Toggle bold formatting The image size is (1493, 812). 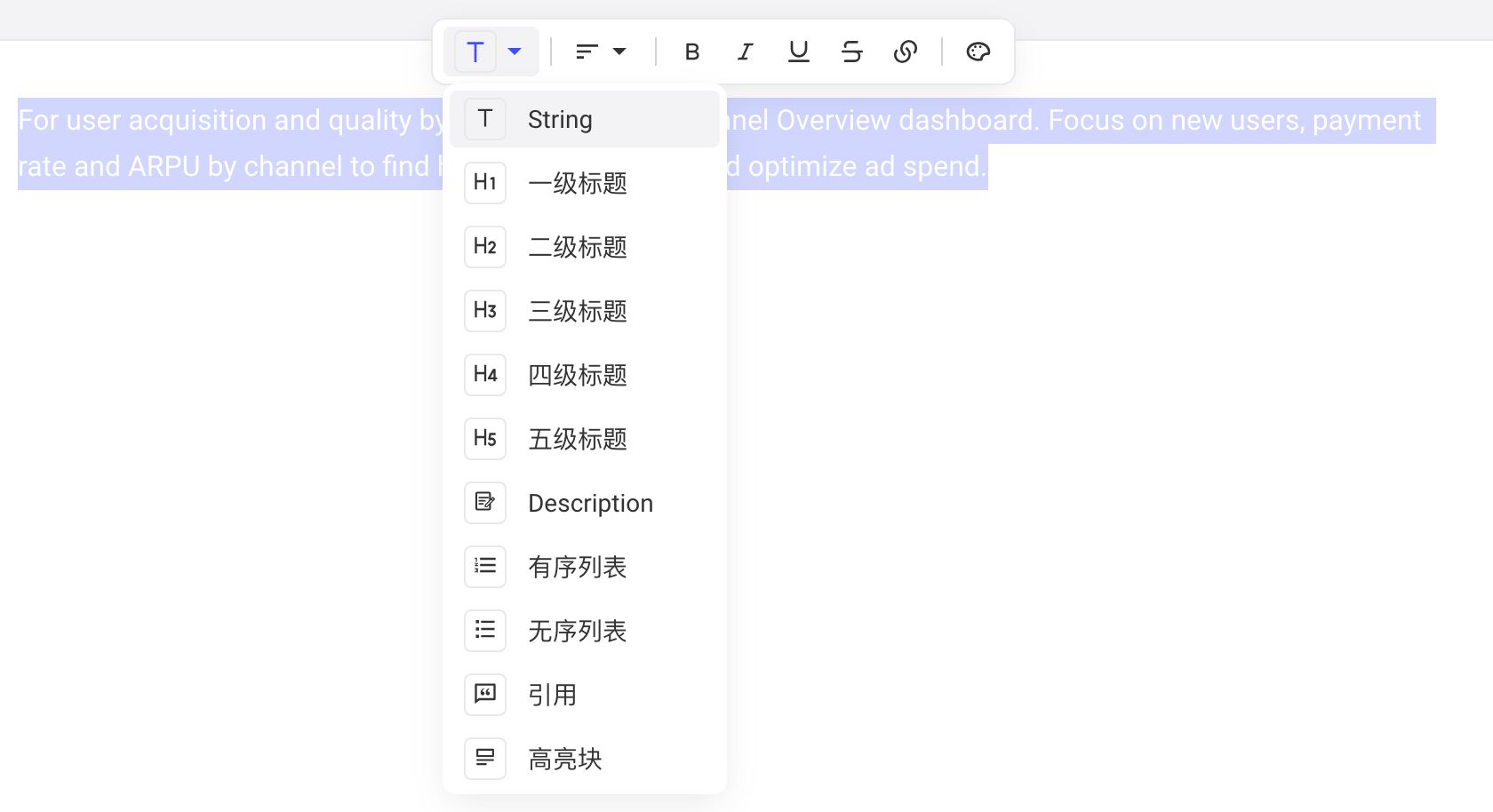[692, 52]
